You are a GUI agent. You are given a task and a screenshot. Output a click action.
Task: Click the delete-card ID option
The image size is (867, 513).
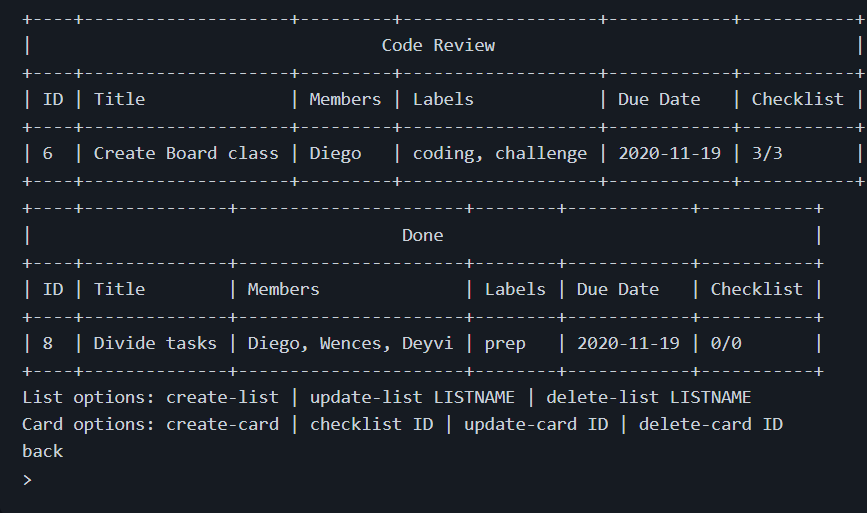(711, 425)
